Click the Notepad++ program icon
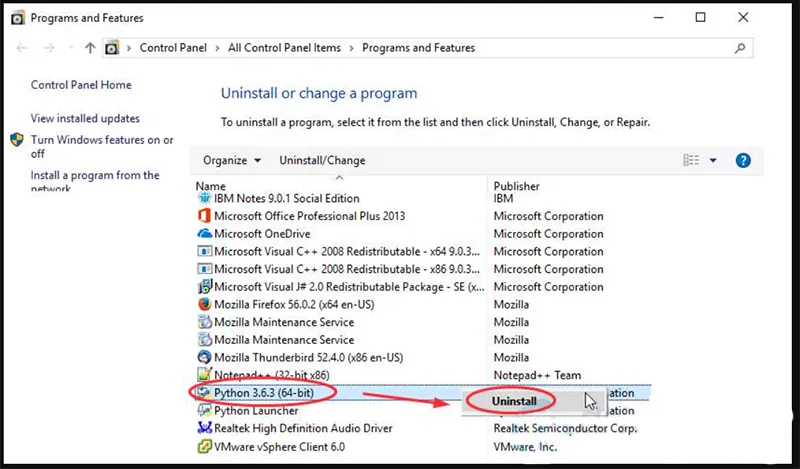The width and height of the screenshot is (800, 469). (204, 376)
